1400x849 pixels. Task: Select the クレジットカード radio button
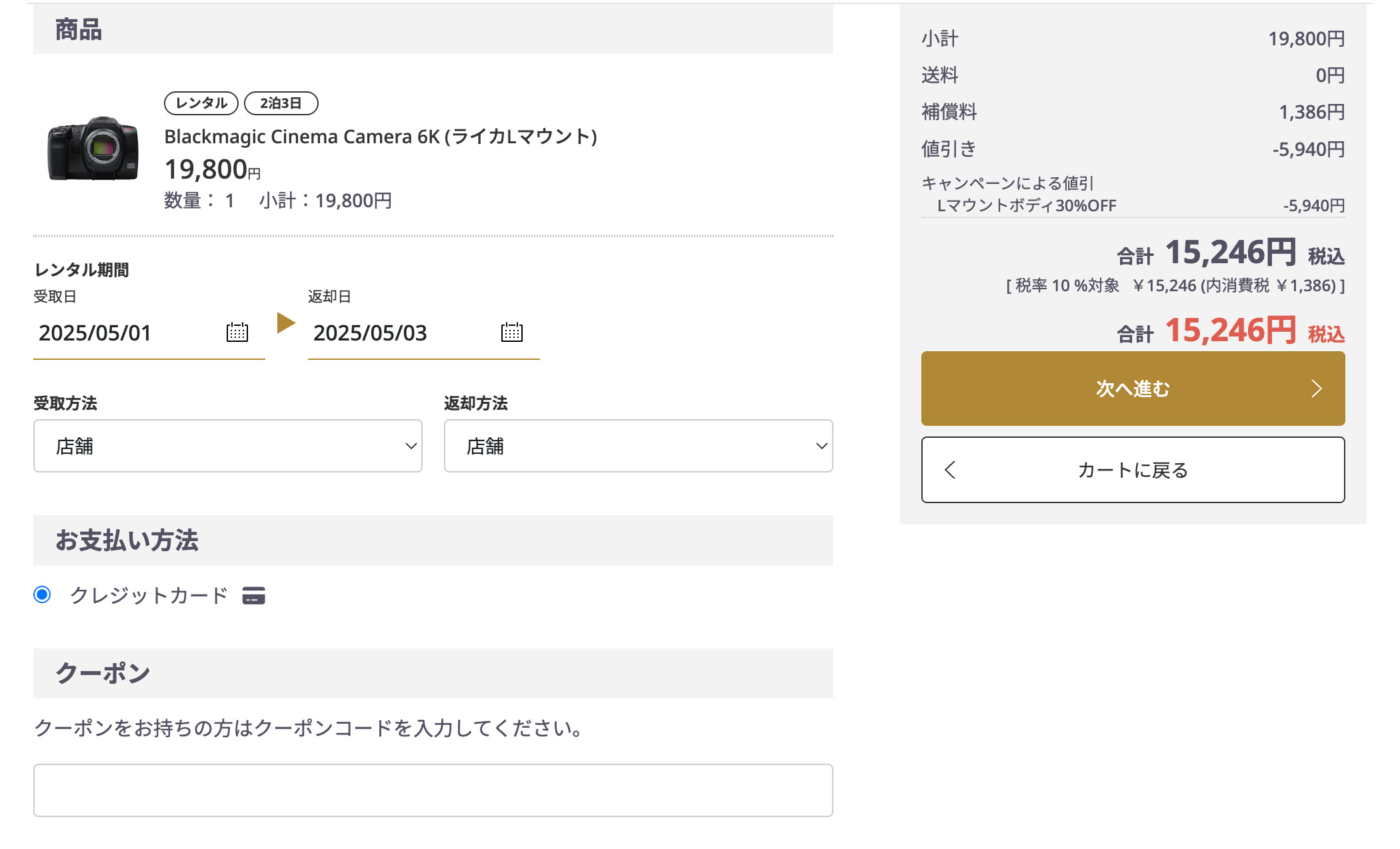[x=42, y=594]
